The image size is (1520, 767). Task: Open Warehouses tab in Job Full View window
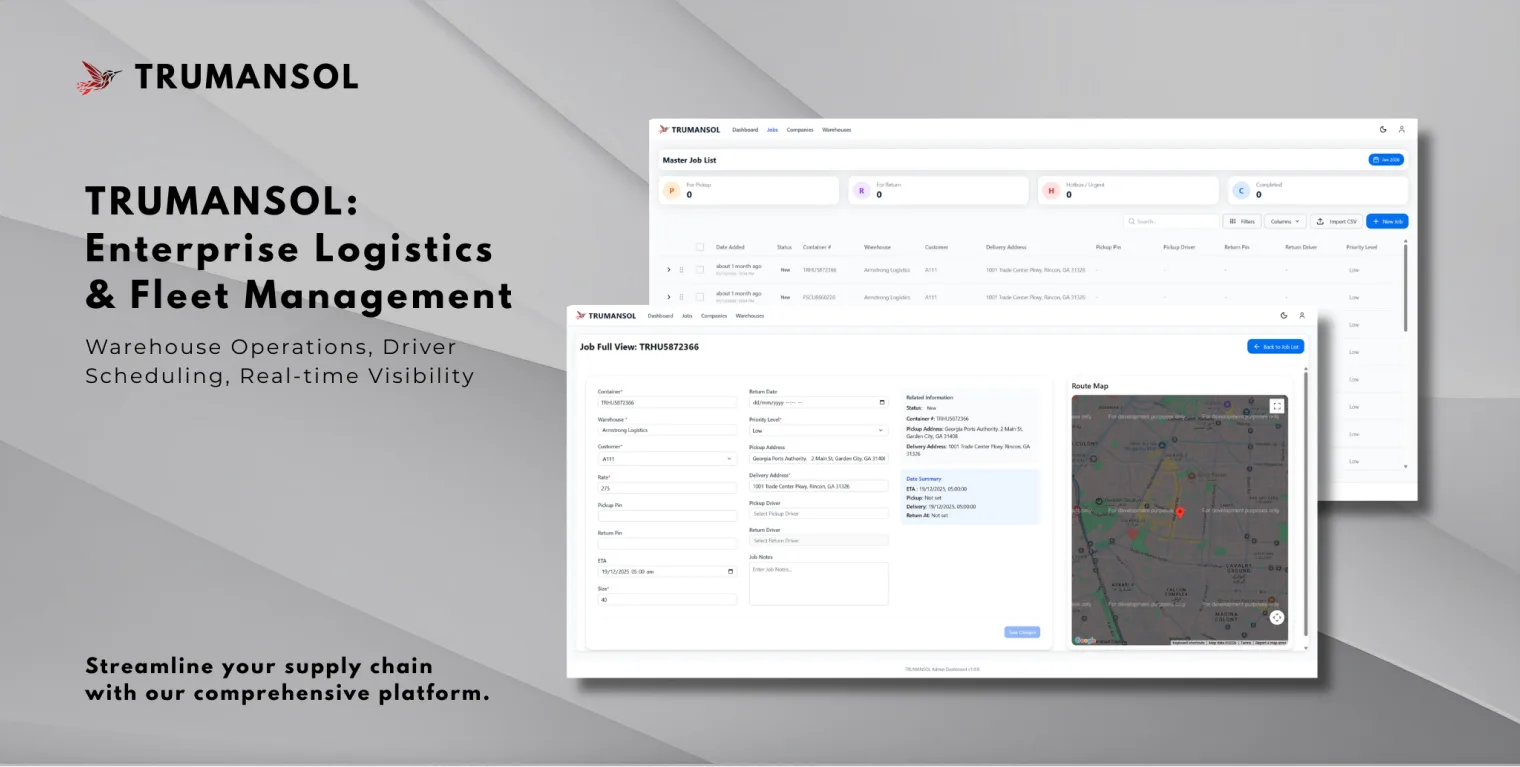750,316
